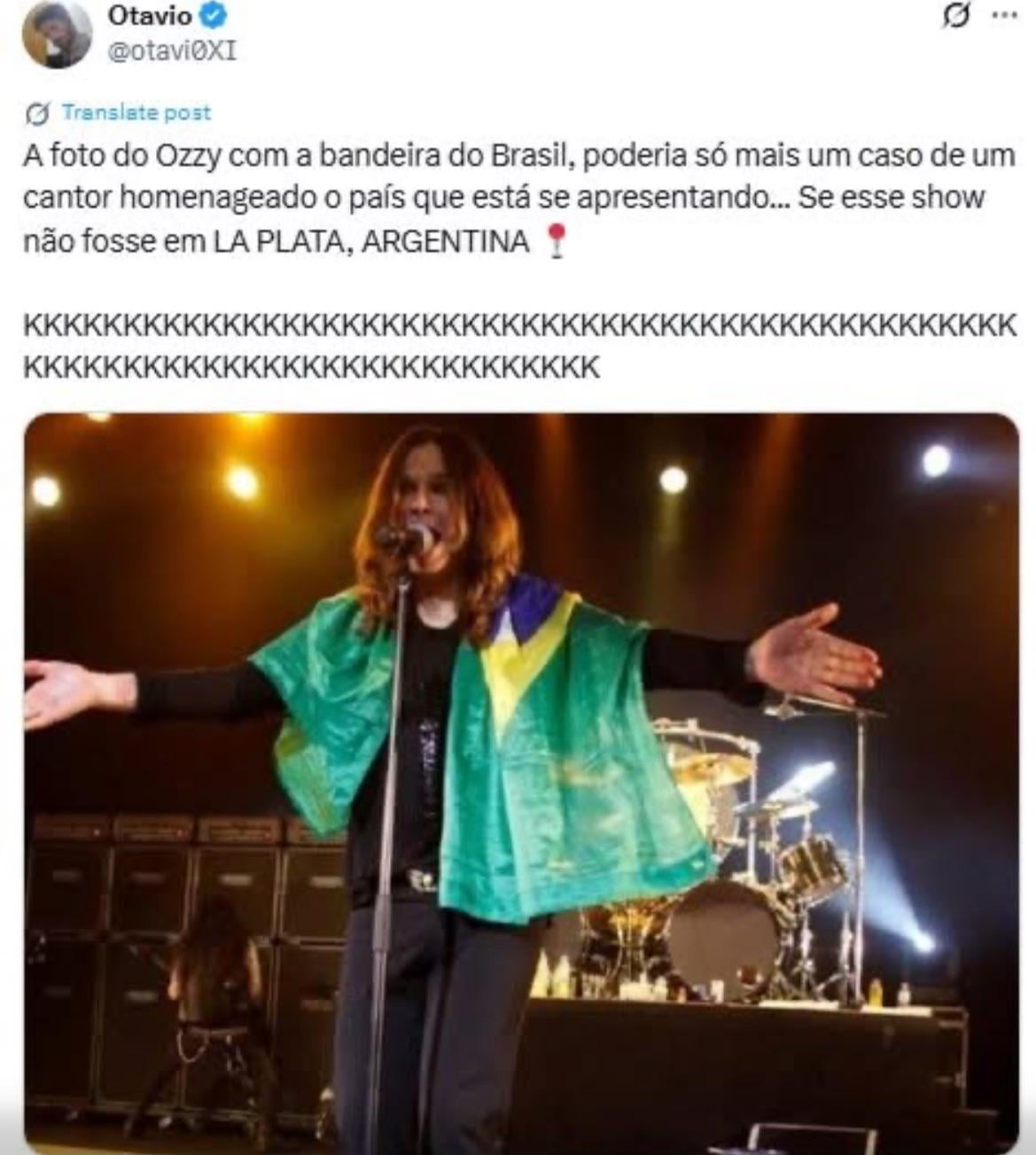Image resolution: width=1036 pixels, height=1155 pixels.
Task: Click the KKKKK laughter line
Action: pos(519,346)
